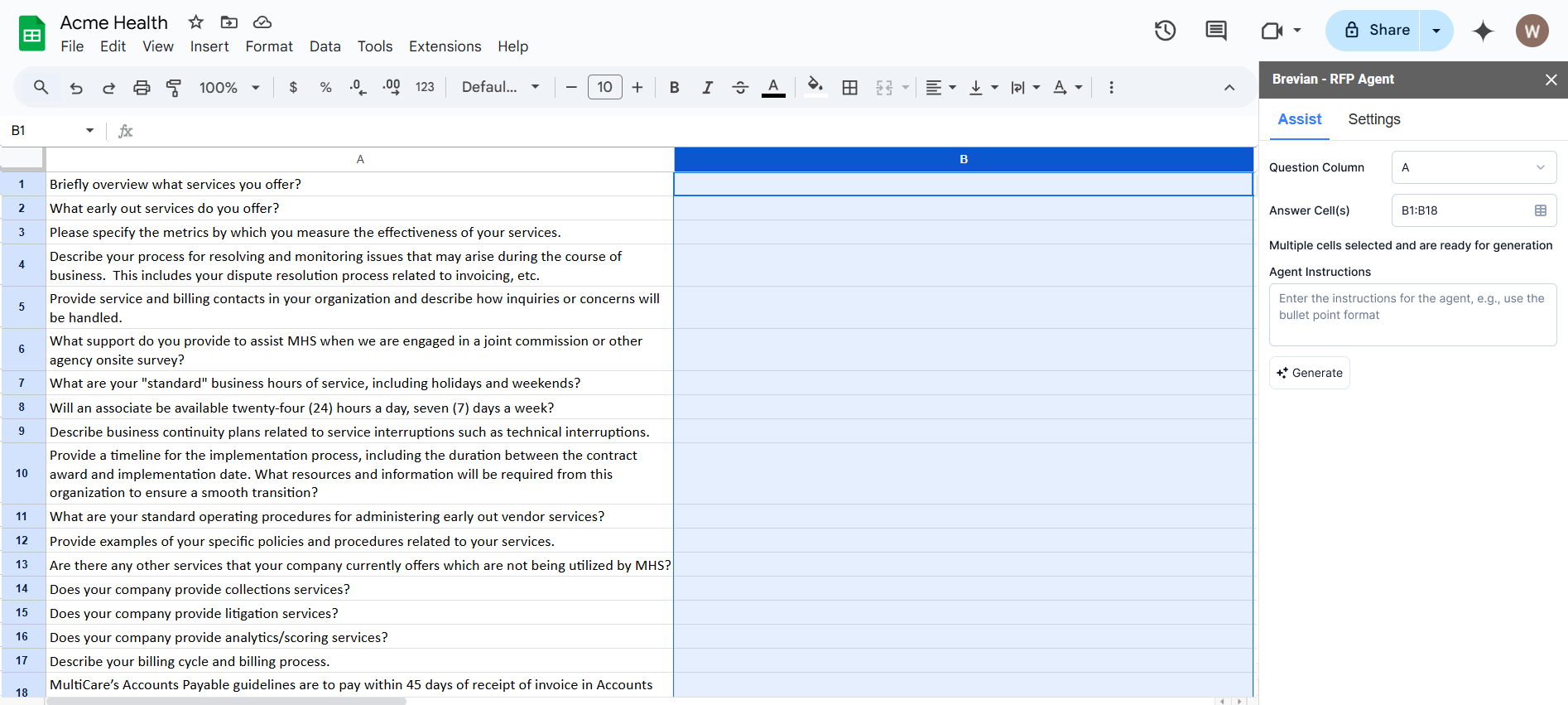Screen dimensions: 1568x705
Task: Click the Generate button
Action: [1310, 373]
